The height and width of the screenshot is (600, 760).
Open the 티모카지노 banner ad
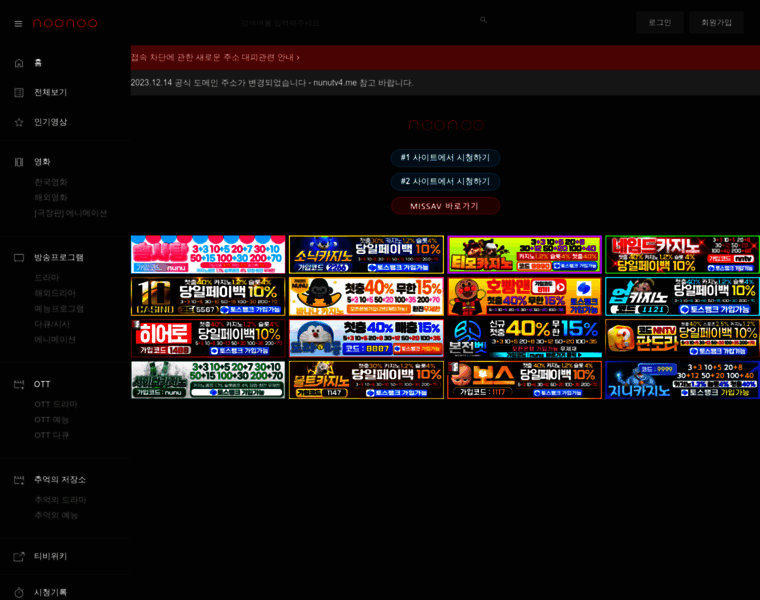click(x=524, y=254)
